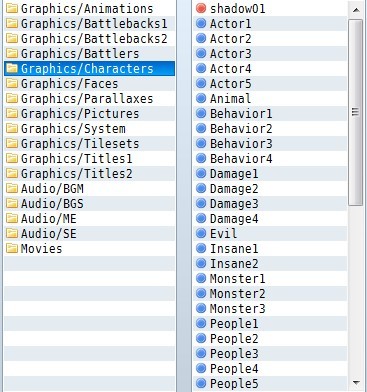Choose the Actor2 resource
This screenshot has width=367, height=392.
point(270,38)
